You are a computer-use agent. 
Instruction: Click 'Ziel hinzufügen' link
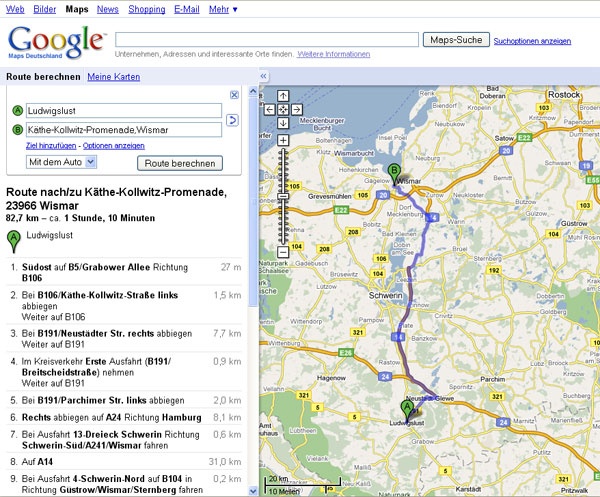point(51,146)
